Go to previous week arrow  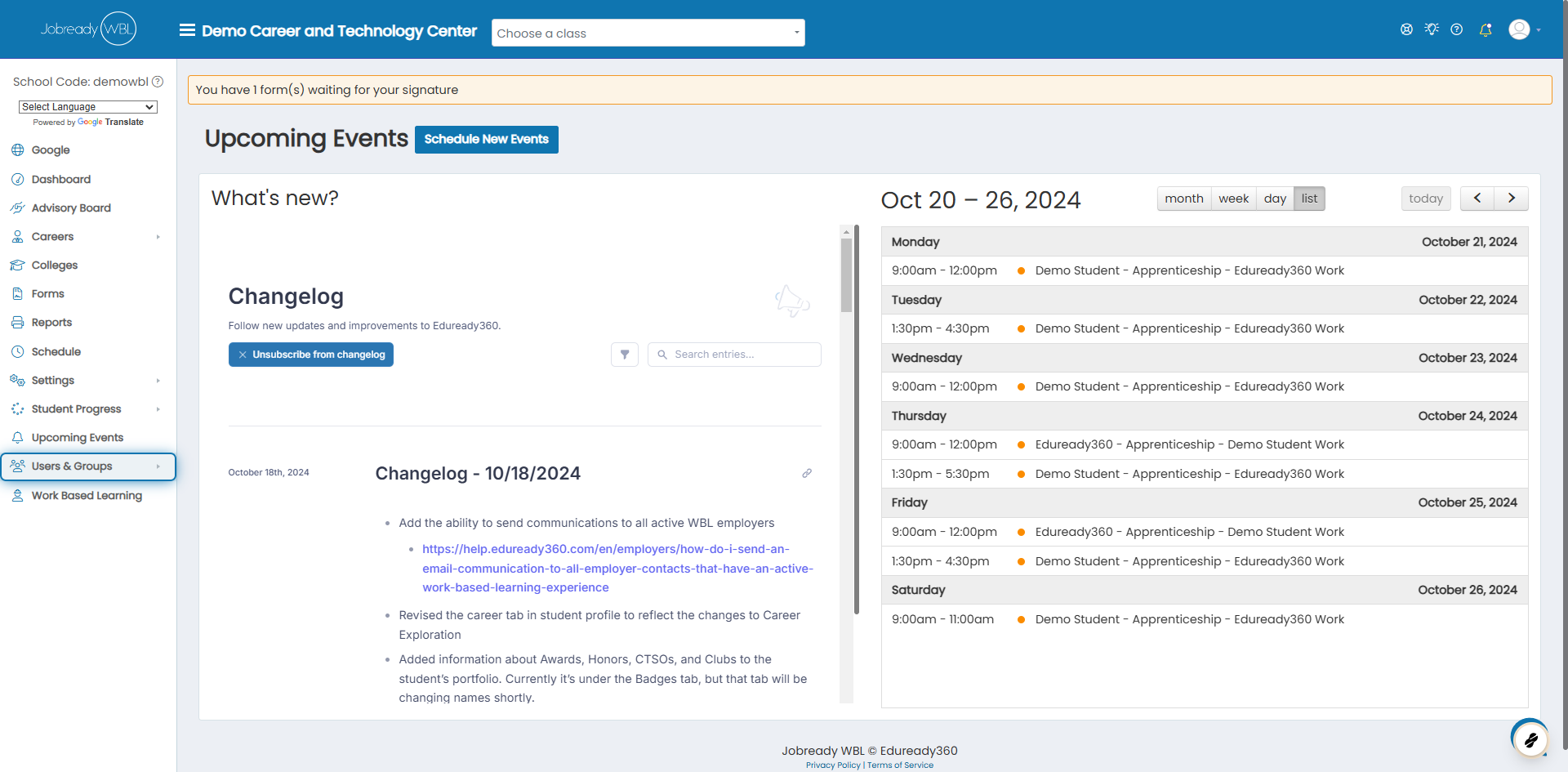[1477, 199]
